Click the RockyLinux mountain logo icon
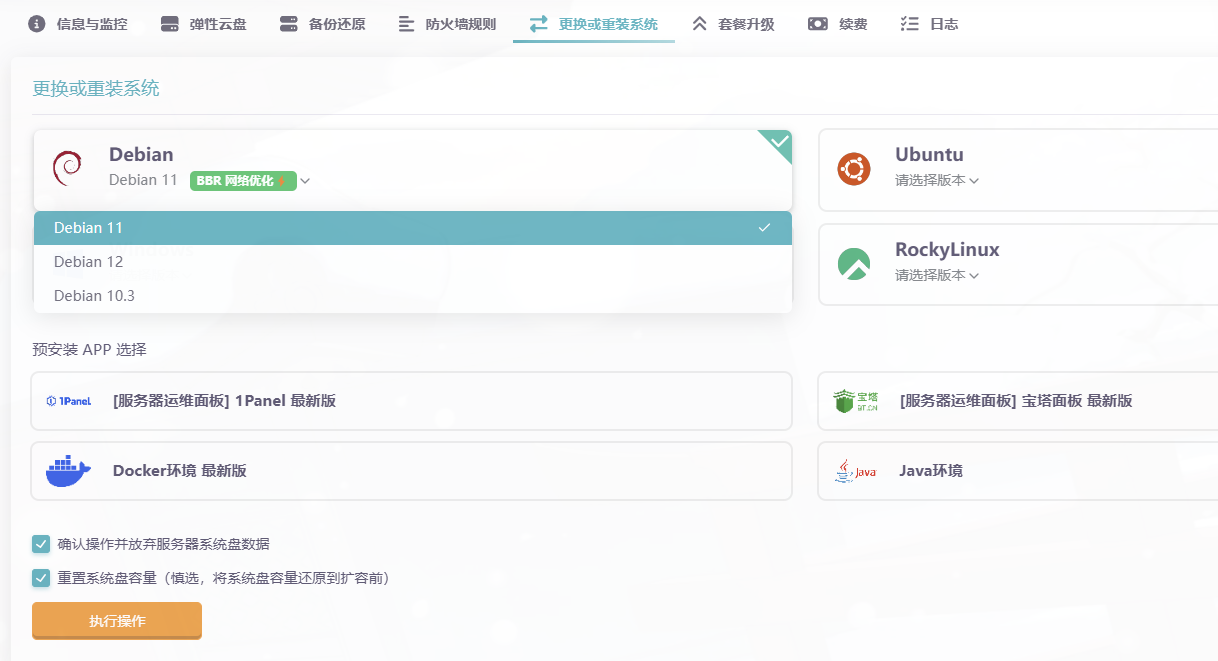 (x=854, y=264)
